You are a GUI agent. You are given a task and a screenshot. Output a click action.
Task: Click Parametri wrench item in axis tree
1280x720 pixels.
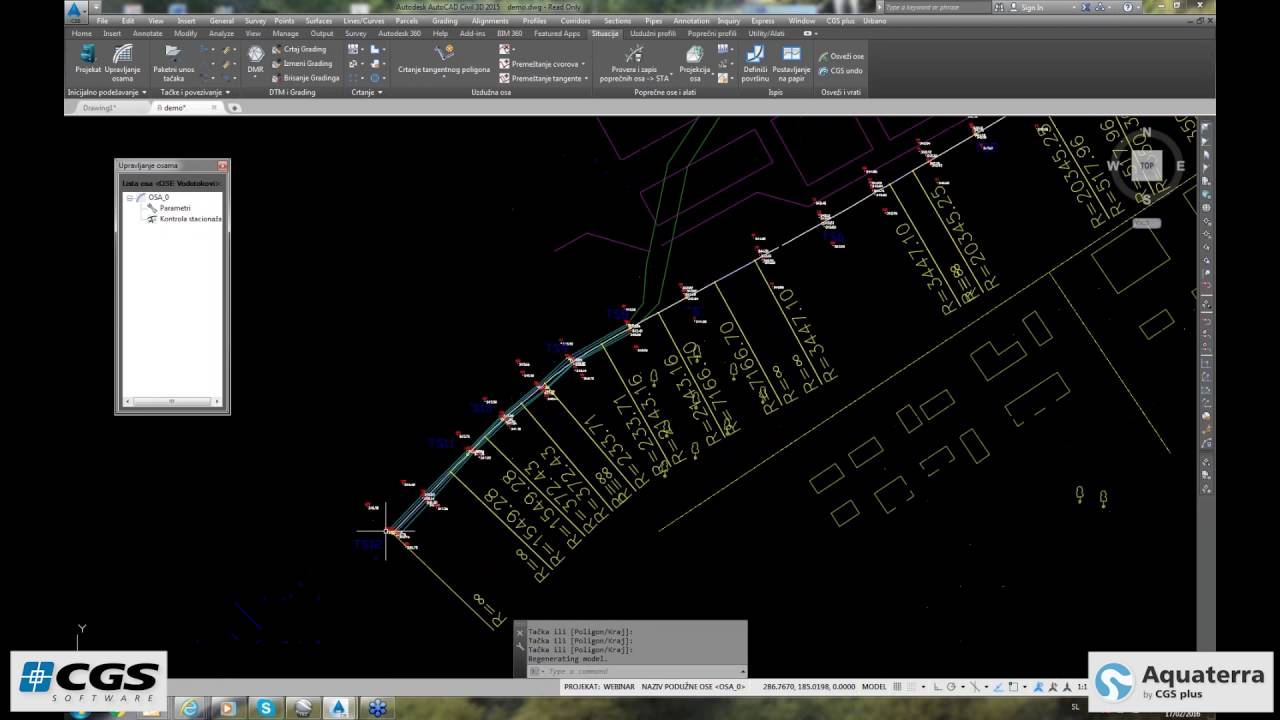pos(168,208)
